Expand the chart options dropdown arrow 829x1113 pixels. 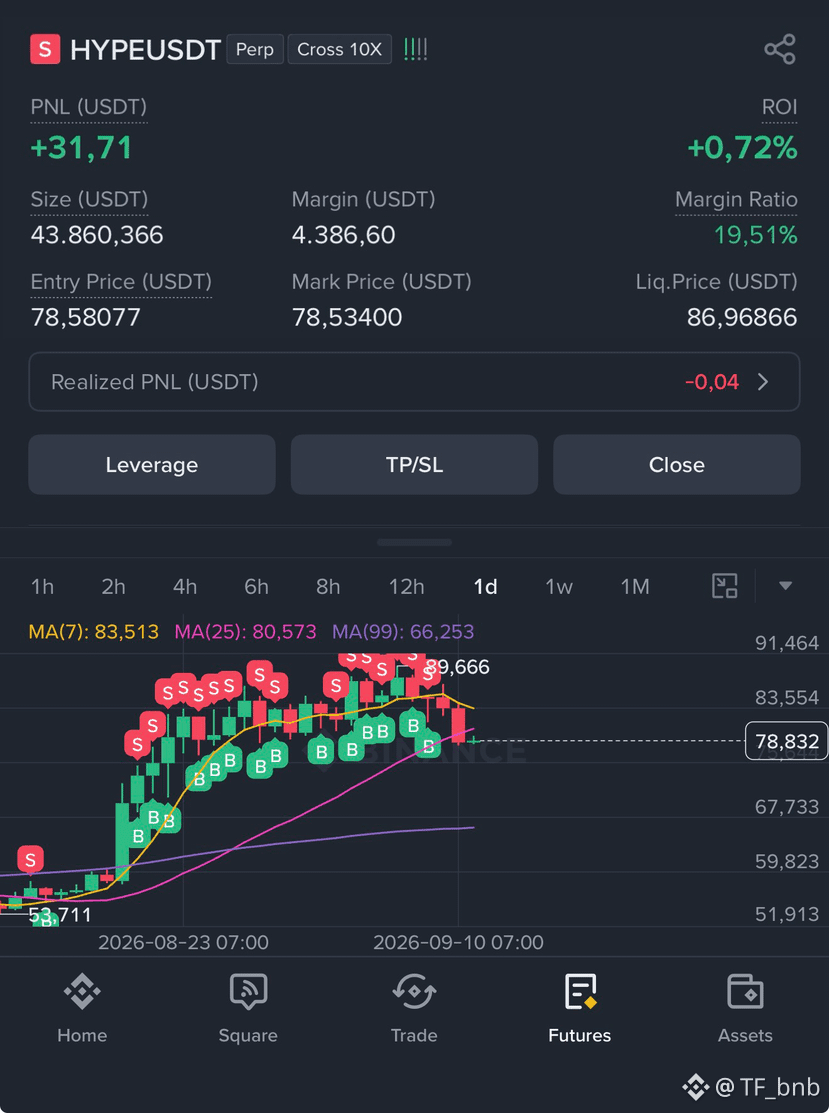pyautogui.click(x=785, y=586)
